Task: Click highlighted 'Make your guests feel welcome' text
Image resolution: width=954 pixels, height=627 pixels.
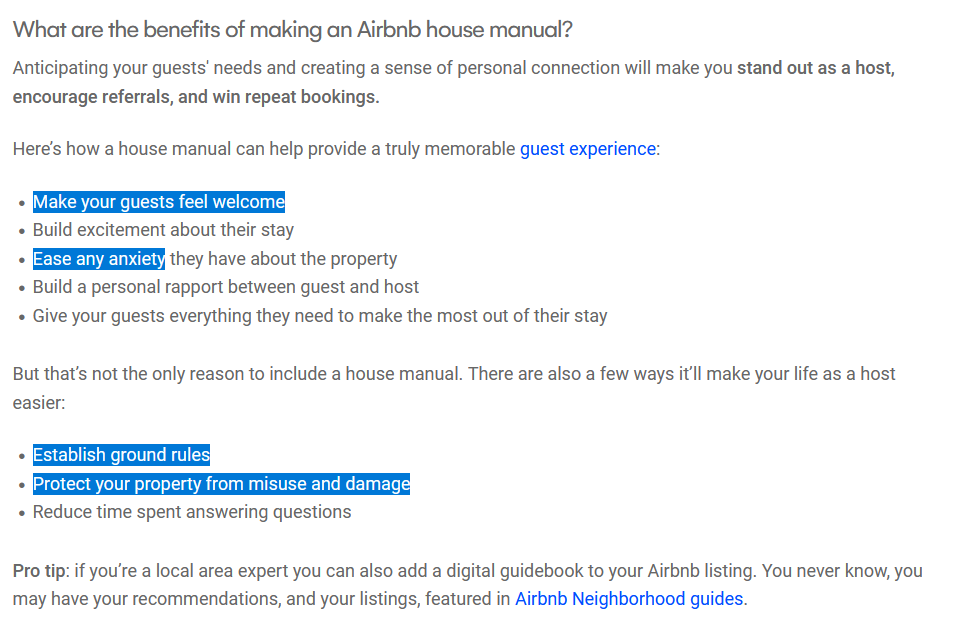Action: tap(159, 202)
